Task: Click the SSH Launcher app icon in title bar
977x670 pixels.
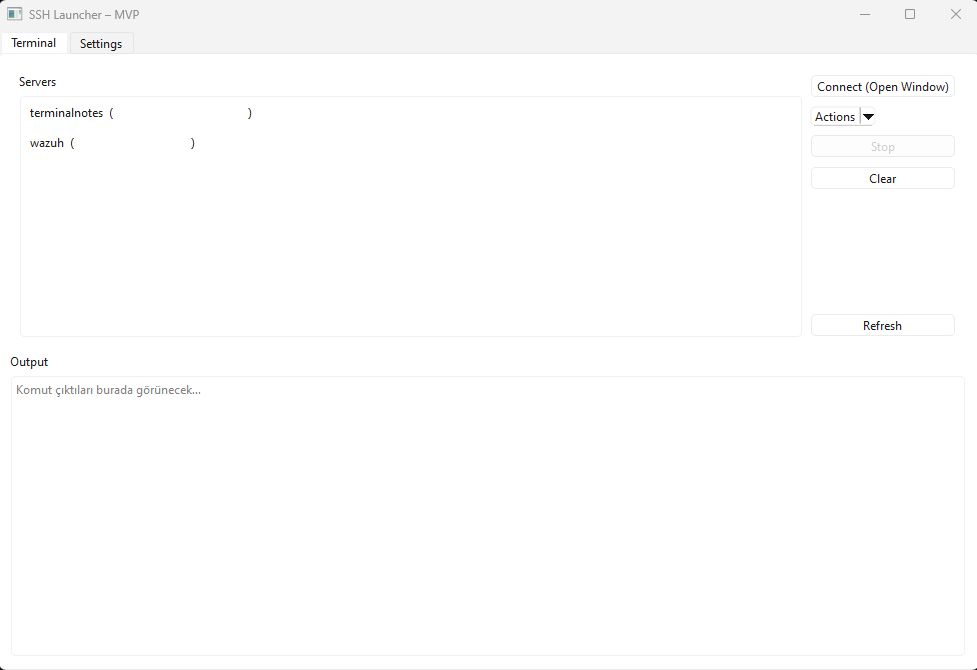Action: pos(15,14)
